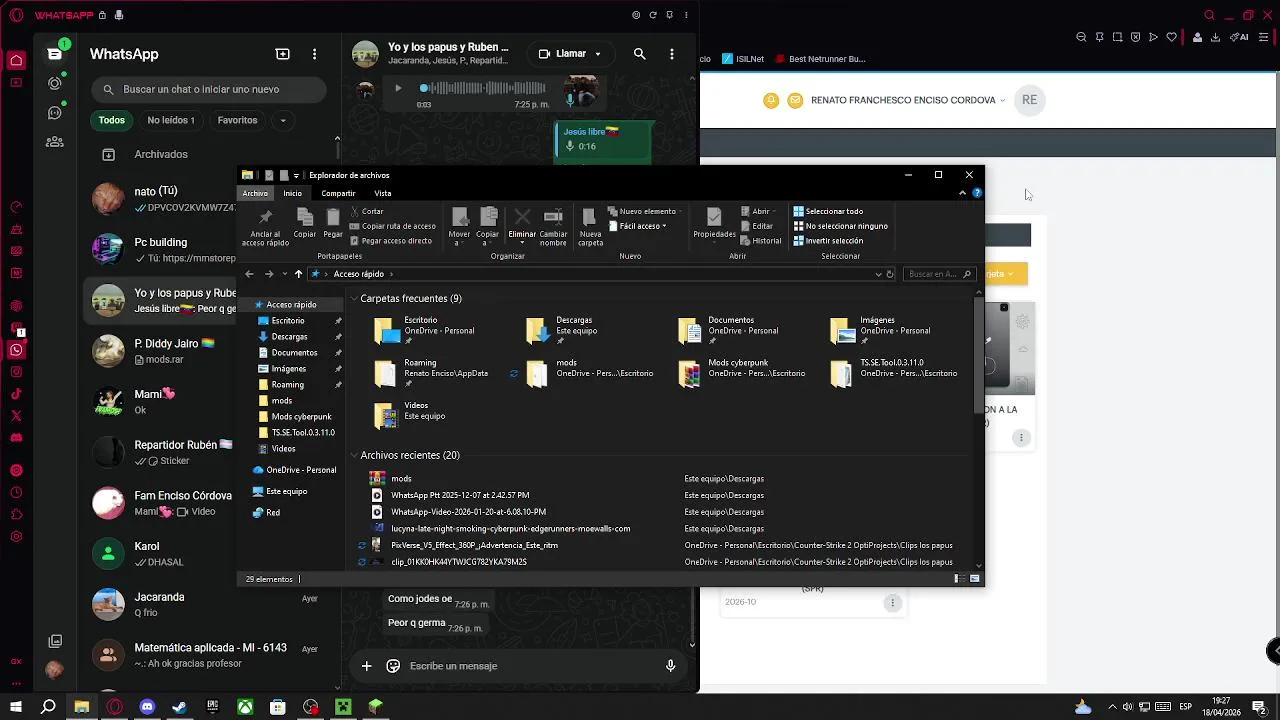
Task: Open WhatsApp Channels icon in left rail
Action: coord(55,113)
